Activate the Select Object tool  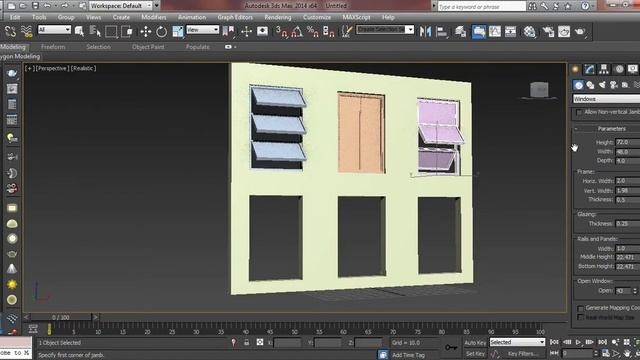[79, 31]
